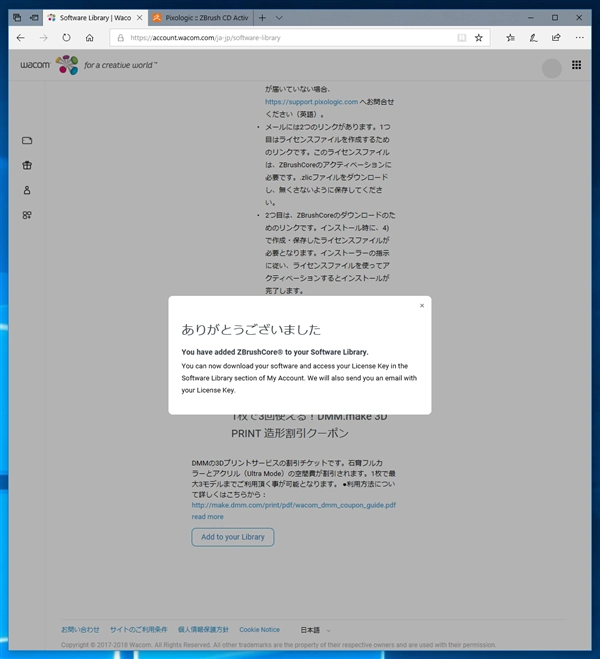Click the PRINT 造形割引クーポン heading

pos(290,433)
